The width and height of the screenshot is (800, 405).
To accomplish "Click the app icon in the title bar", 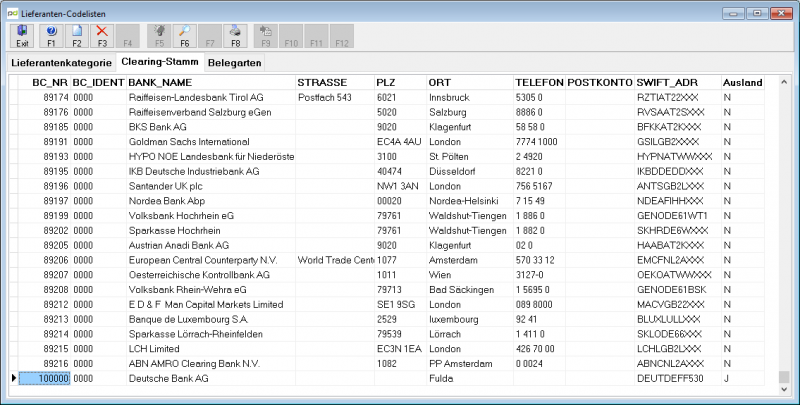I will 13,13.
